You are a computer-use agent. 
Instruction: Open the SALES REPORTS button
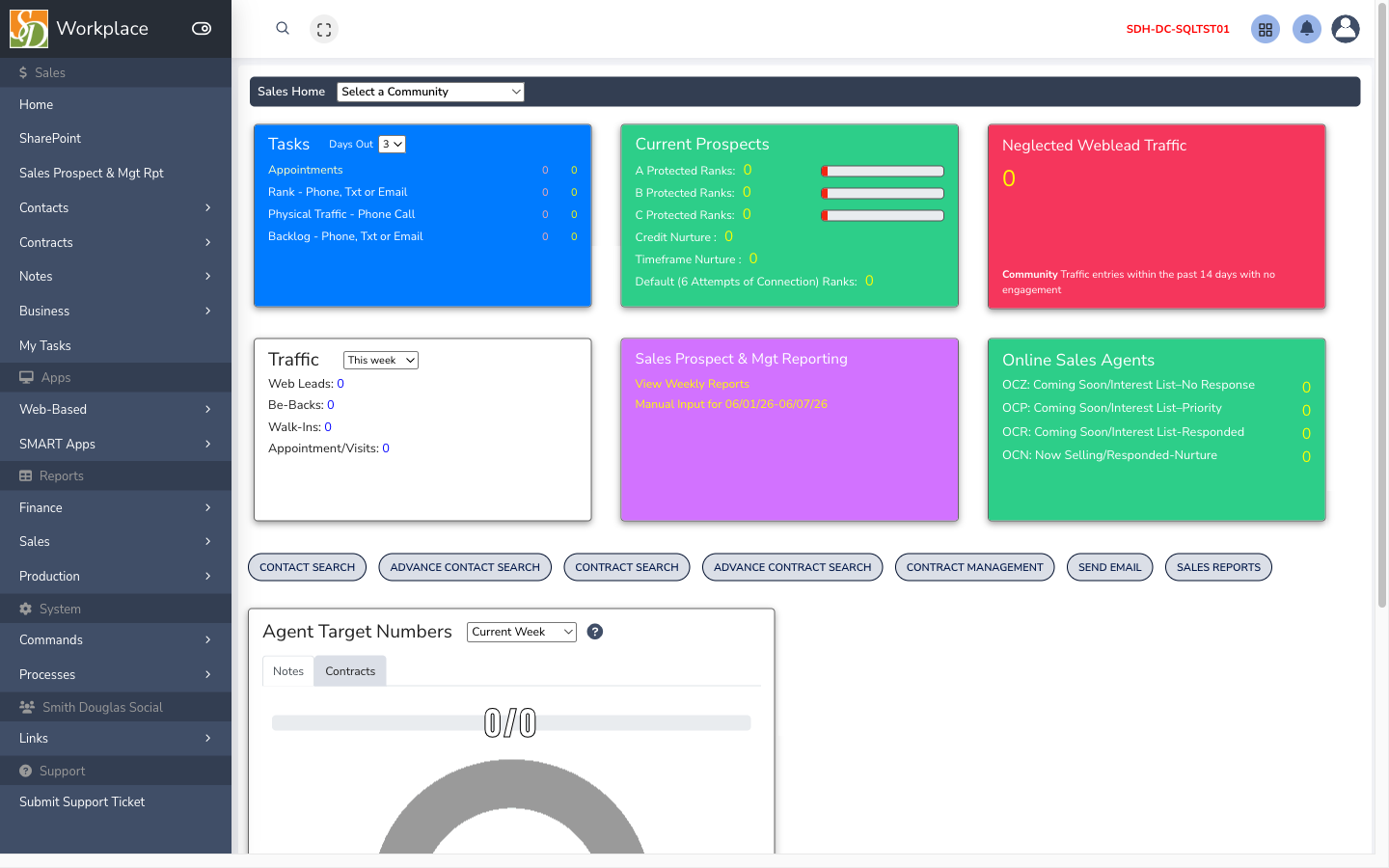(1218, 567)
